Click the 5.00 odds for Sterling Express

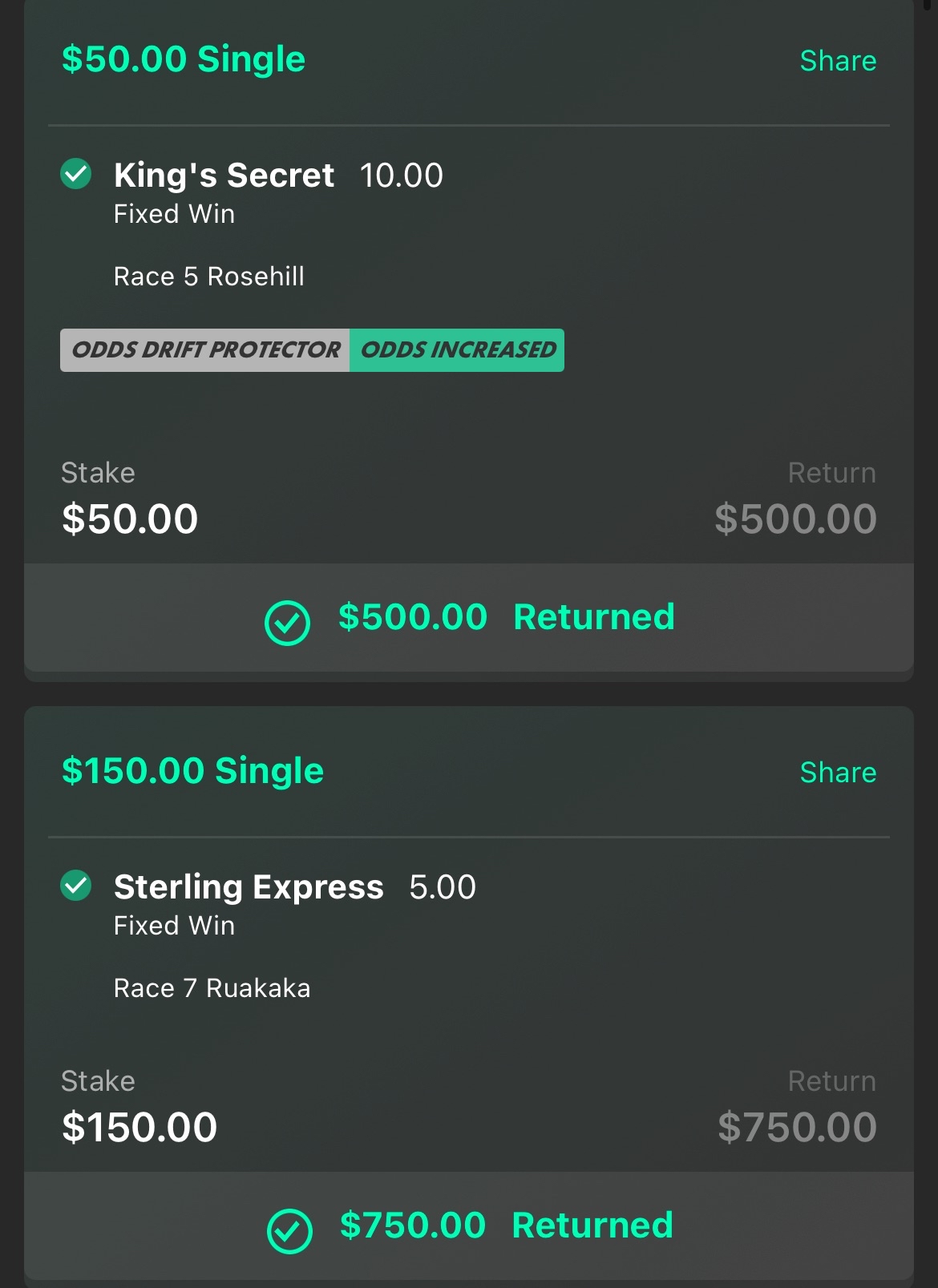point(443,887)
